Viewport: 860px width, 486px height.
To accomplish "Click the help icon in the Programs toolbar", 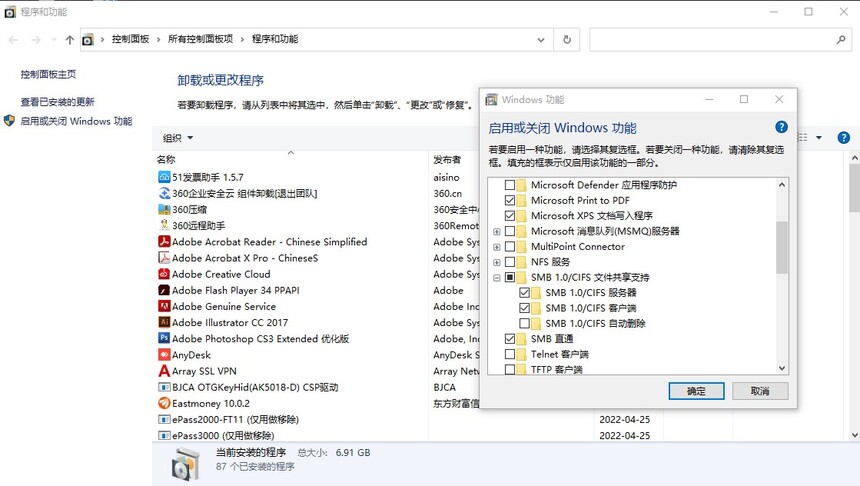I will click(844, 138).
